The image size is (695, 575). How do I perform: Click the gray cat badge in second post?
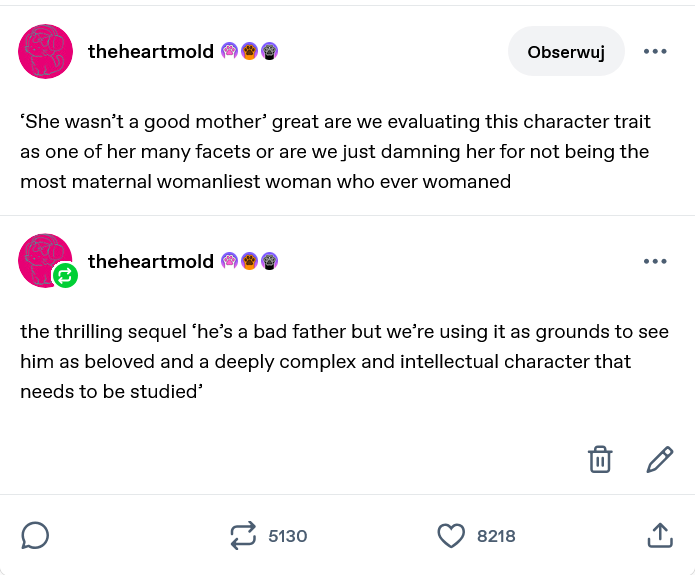tap(269, 261)
